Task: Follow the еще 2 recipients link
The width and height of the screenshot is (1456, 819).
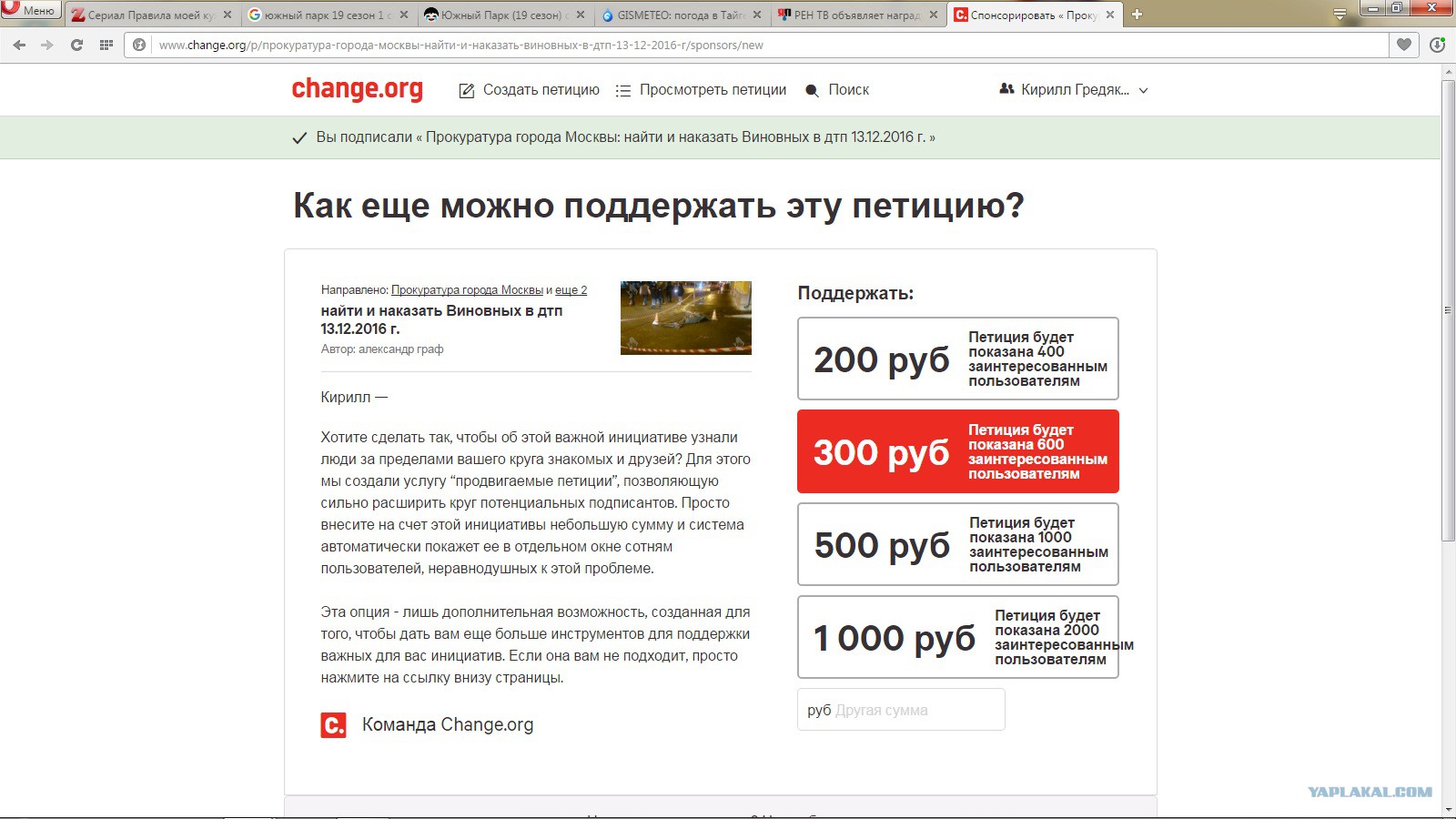Action: pos(571,290)
